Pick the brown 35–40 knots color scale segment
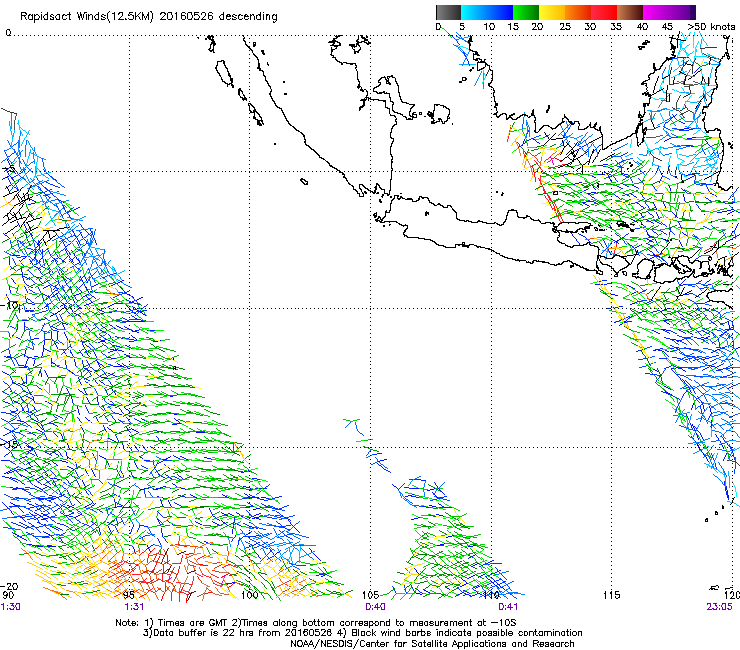Screen dimensions: 740x650 pos(630,12)
